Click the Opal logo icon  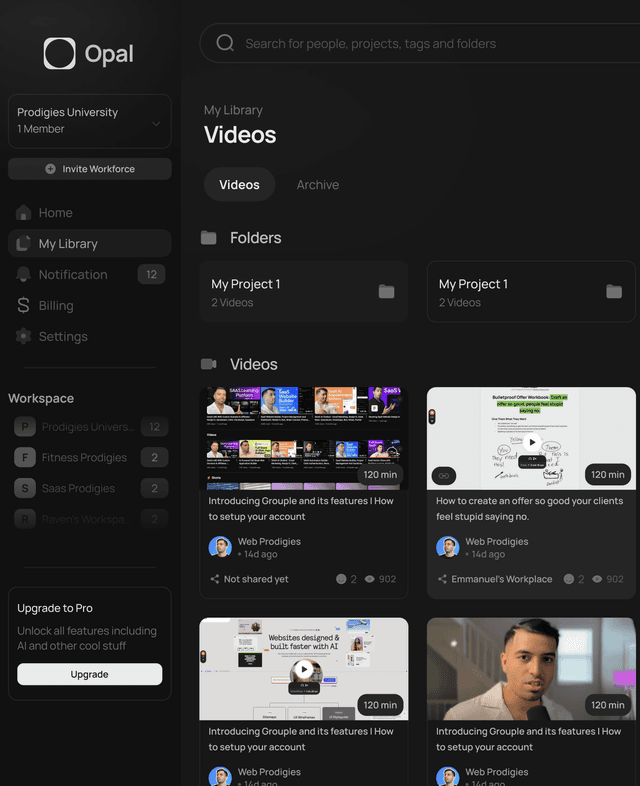tap(59, 53)
